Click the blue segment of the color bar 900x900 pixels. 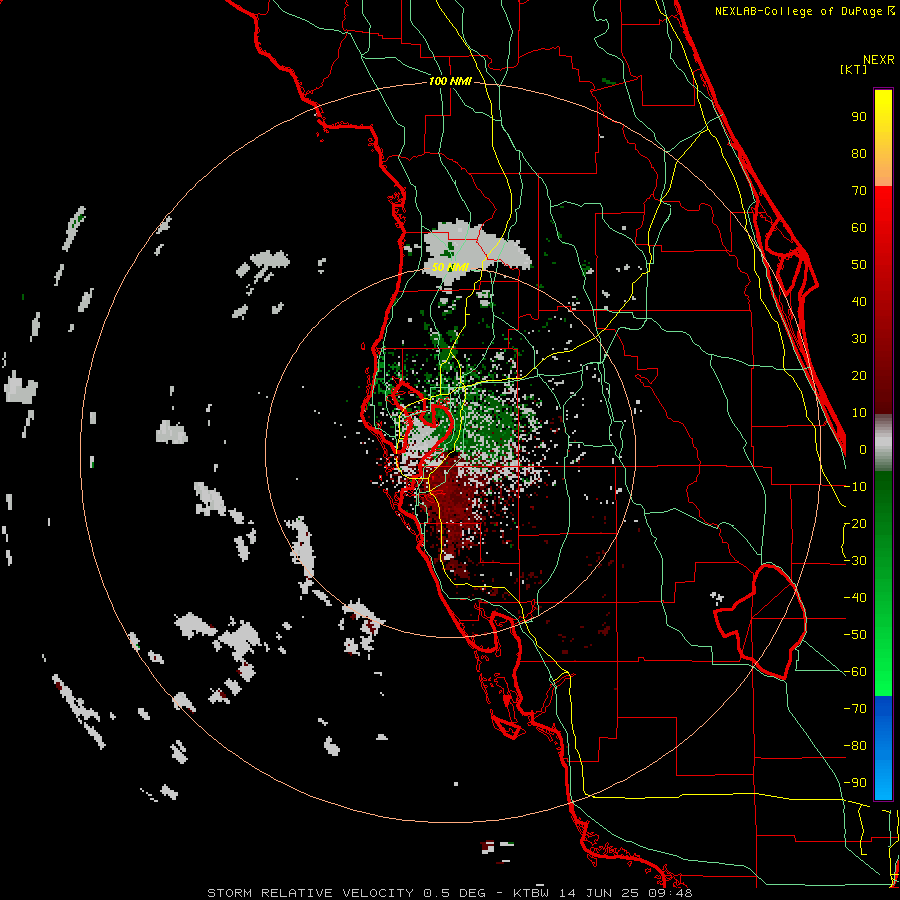click(883, 747)
